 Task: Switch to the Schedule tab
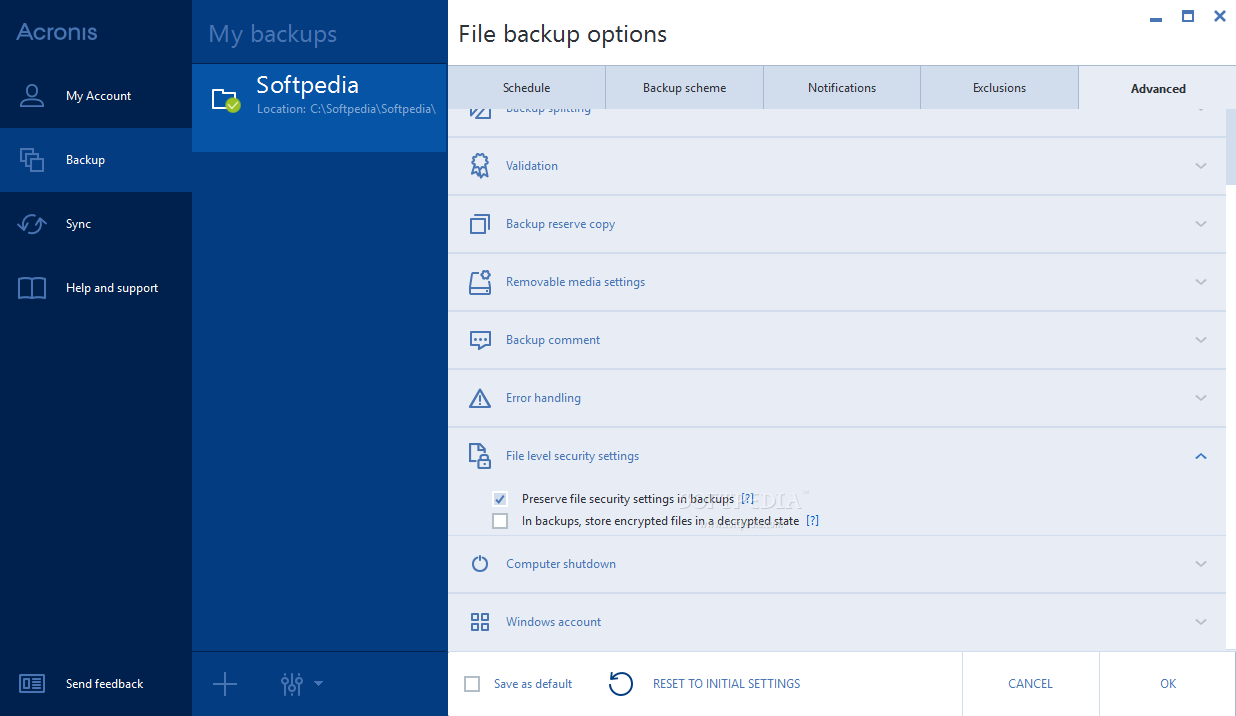[526, 88]
